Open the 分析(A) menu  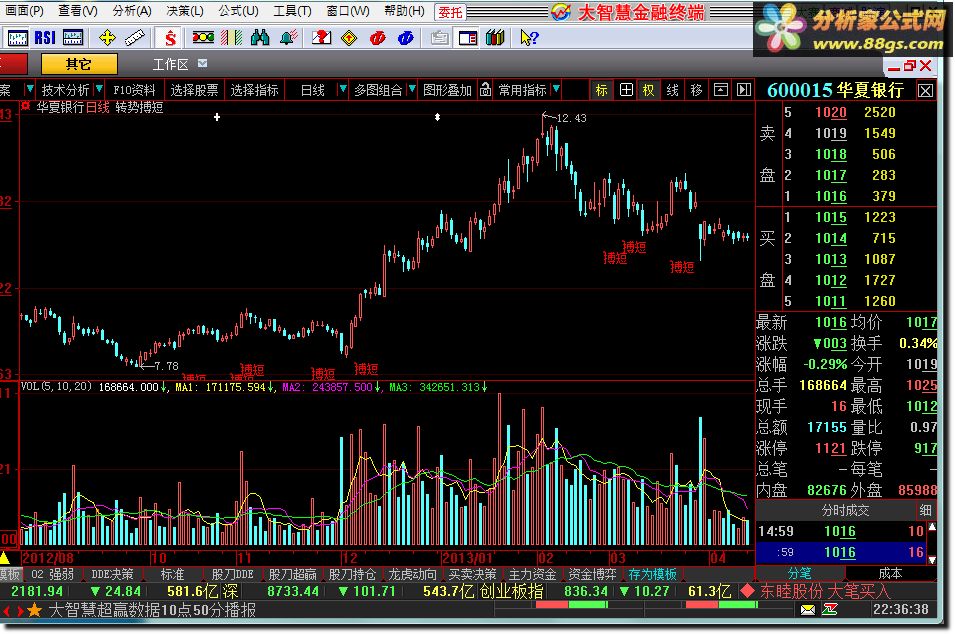[x=132, y=10]
